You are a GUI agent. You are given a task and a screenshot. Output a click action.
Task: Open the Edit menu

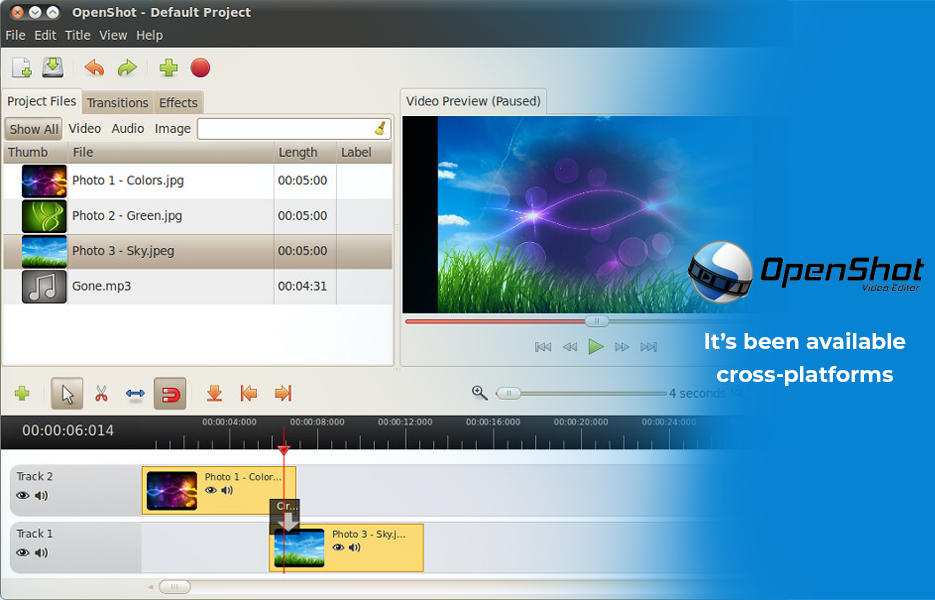pyautogui.click(x=45, y=35)
